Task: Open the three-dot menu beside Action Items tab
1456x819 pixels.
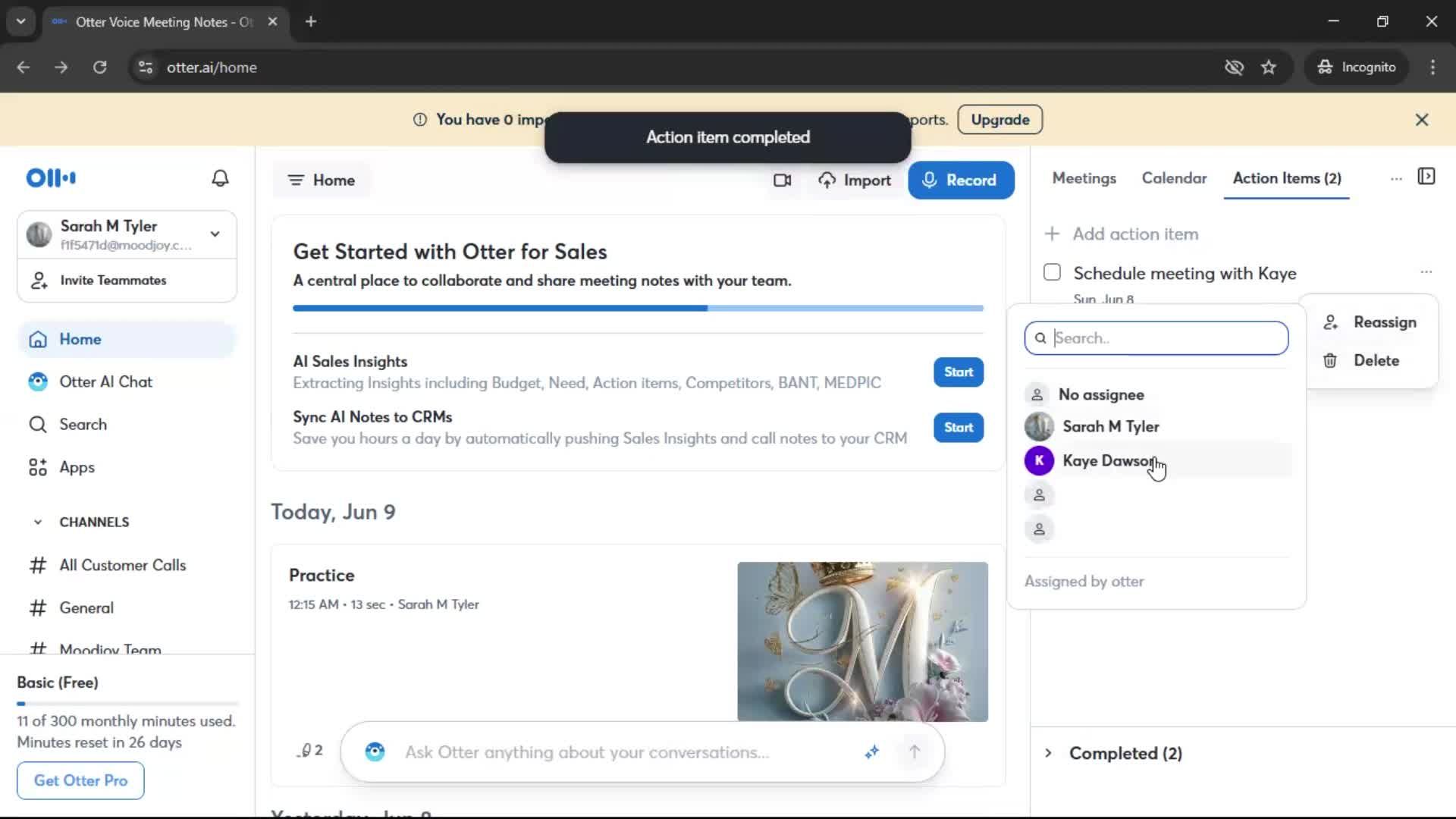Action: click(1396, 179)
